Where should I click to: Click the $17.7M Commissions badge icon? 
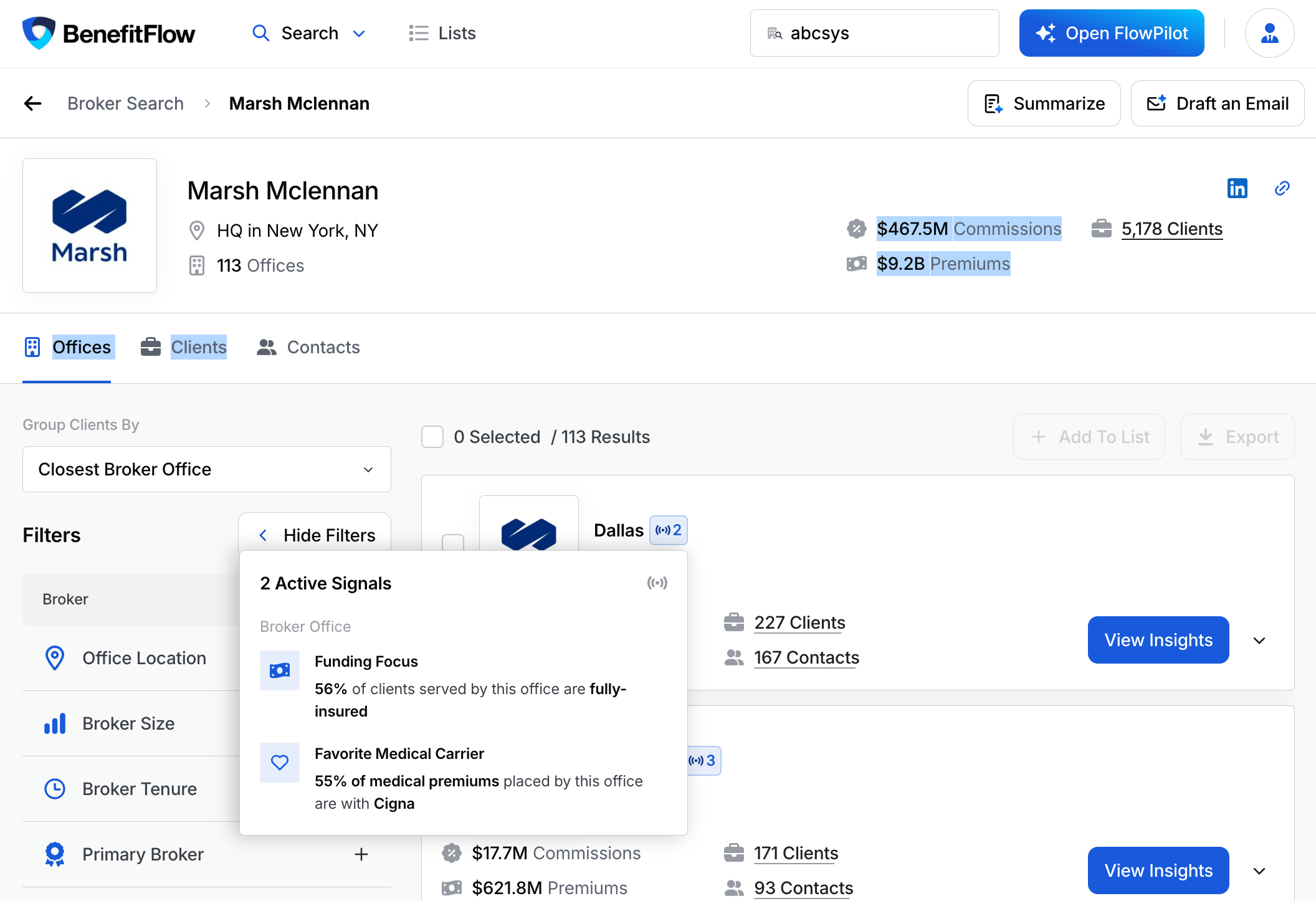point(452,853)
